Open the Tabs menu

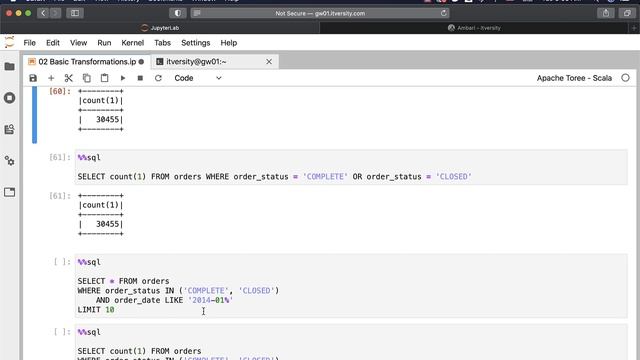coord(162,43)
